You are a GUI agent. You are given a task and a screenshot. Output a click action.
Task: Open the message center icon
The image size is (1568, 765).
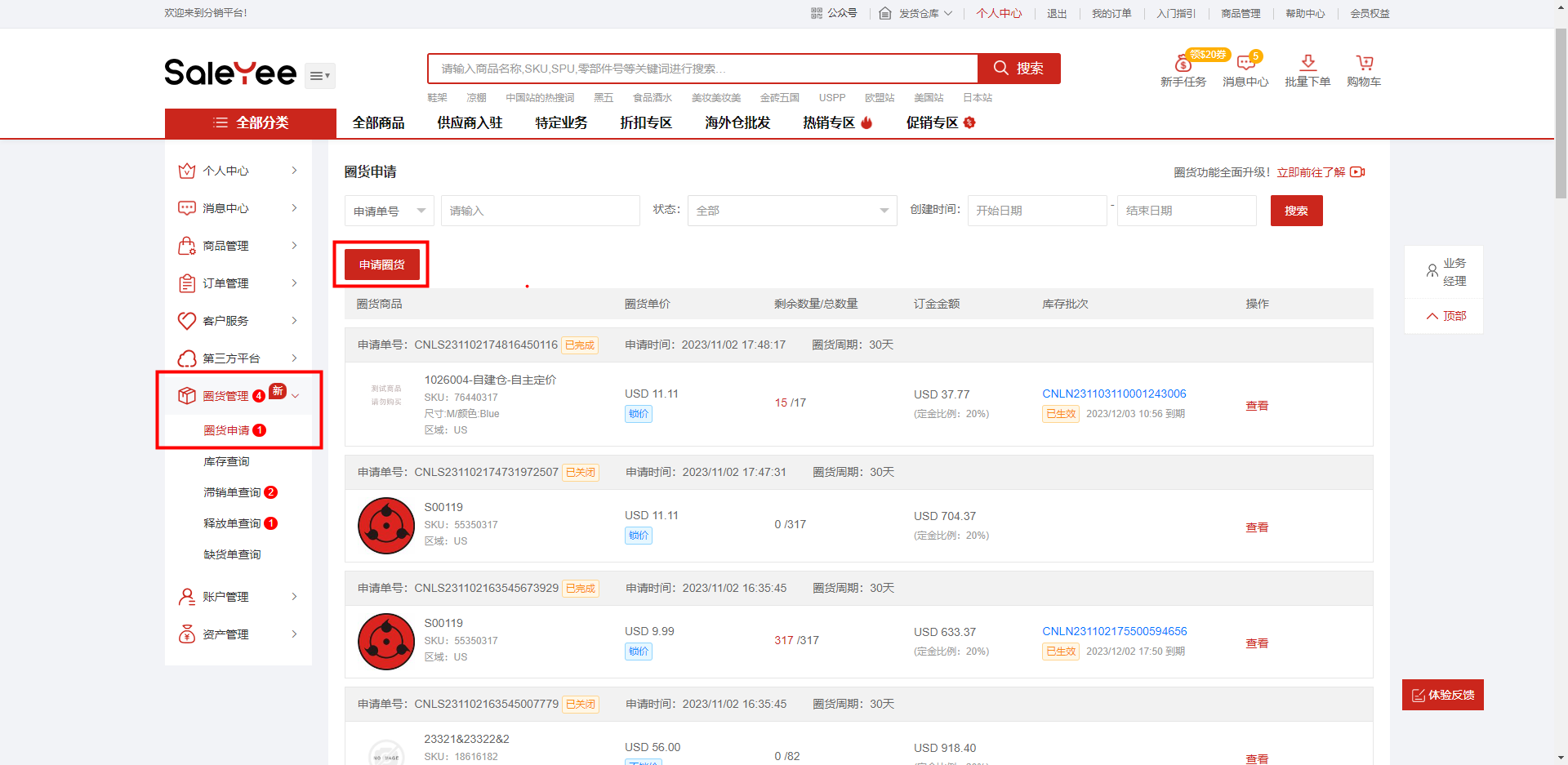coord(1245,64)
